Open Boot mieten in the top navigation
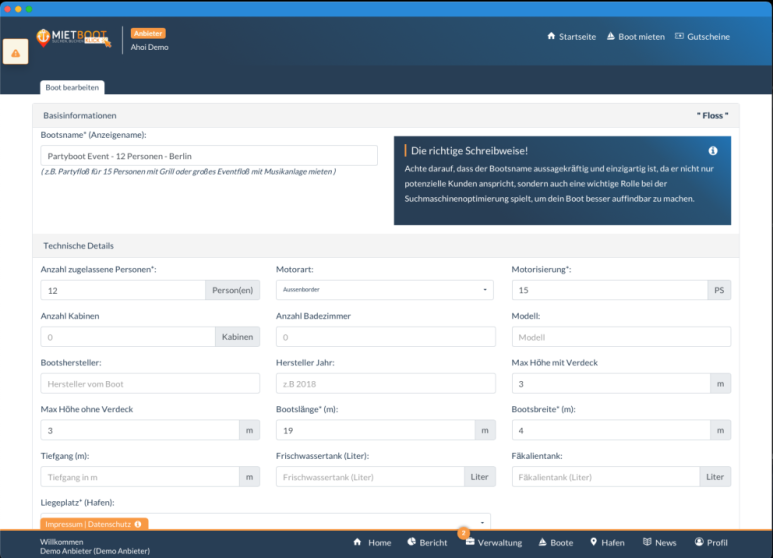 635,37
